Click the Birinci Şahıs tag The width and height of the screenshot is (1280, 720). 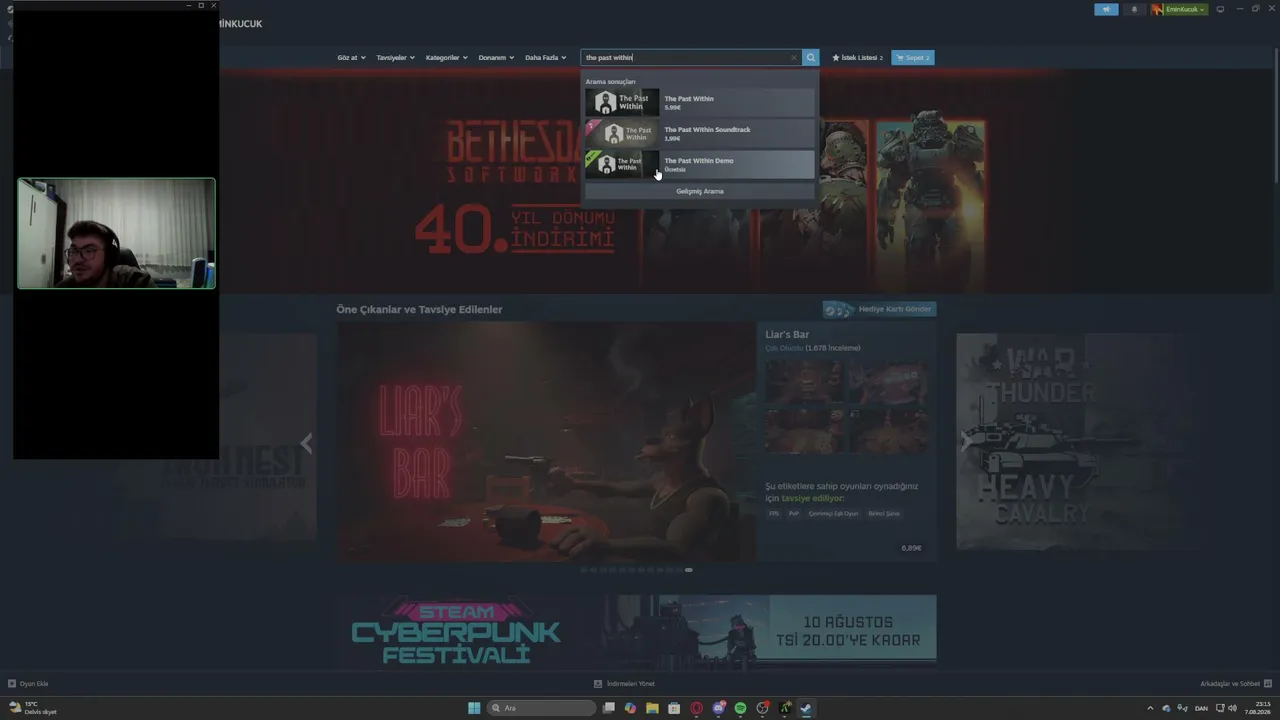point(884,514)
